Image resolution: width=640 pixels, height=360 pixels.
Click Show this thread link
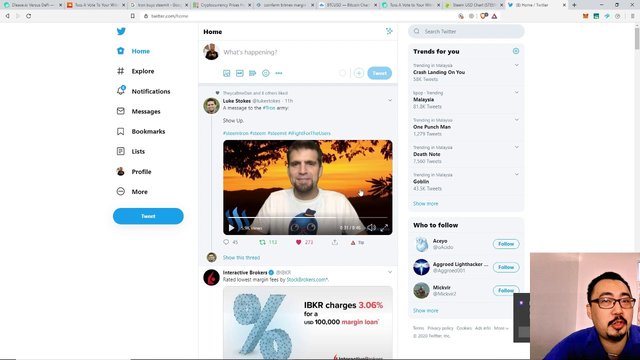coord(241,258)
